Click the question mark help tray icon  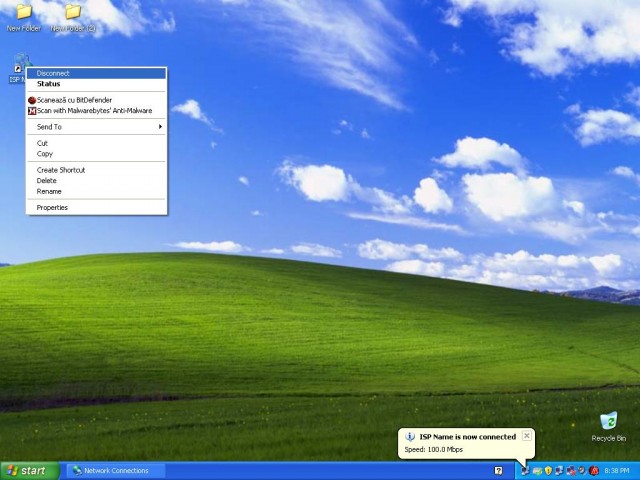(498, 471)
